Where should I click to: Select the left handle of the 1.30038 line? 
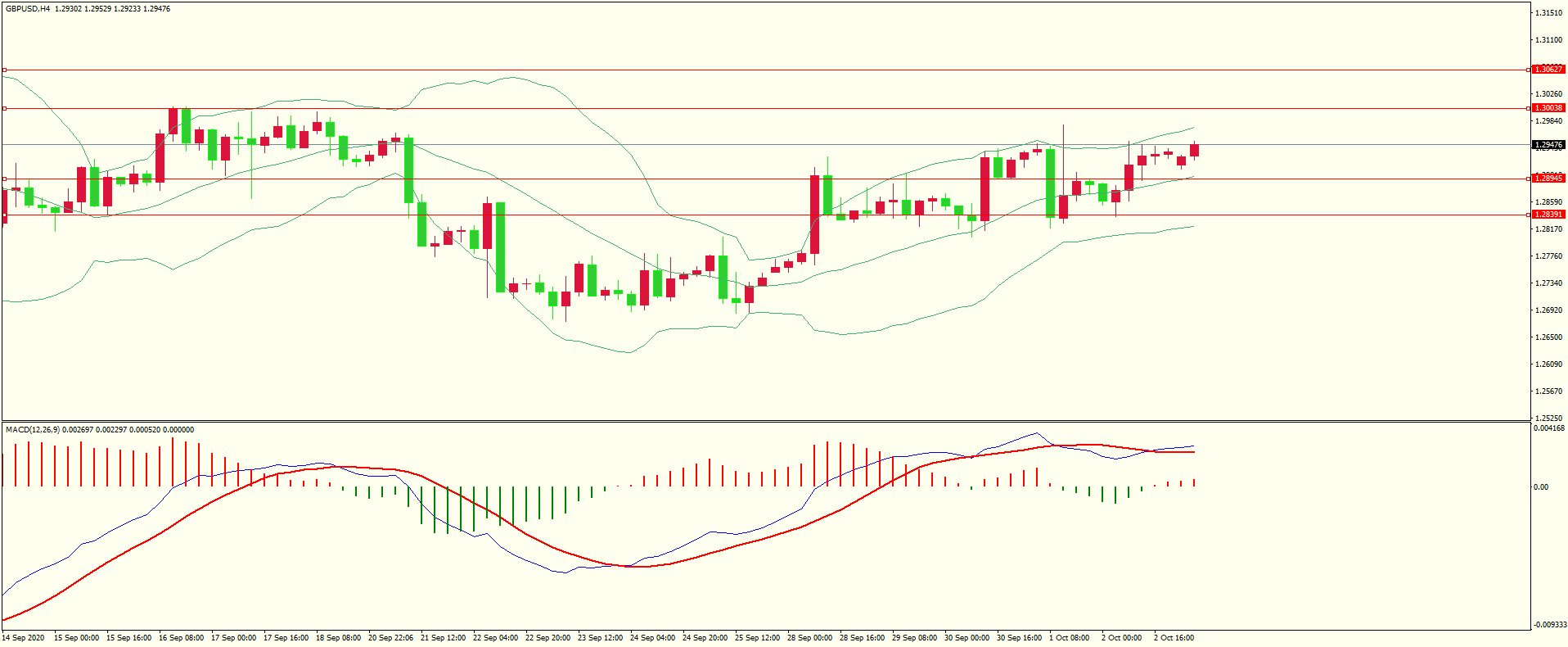(x=5, y=108)
